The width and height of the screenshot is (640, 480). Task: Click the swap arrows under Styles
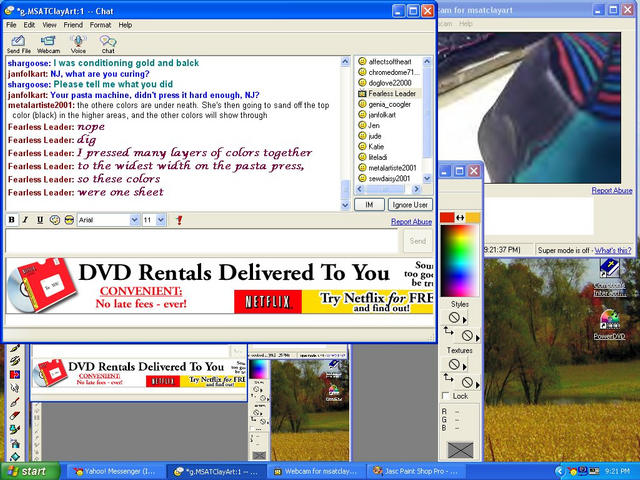tap(449, 331)
